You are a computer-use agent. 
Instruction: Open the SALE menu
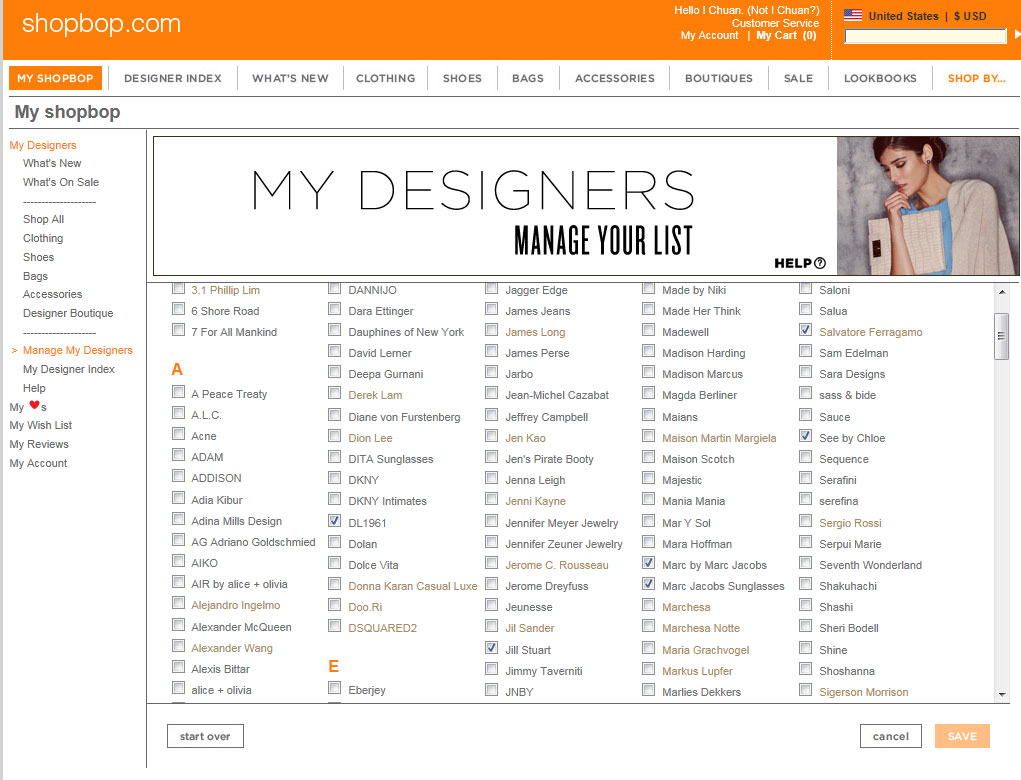click(x=798, y=78)
